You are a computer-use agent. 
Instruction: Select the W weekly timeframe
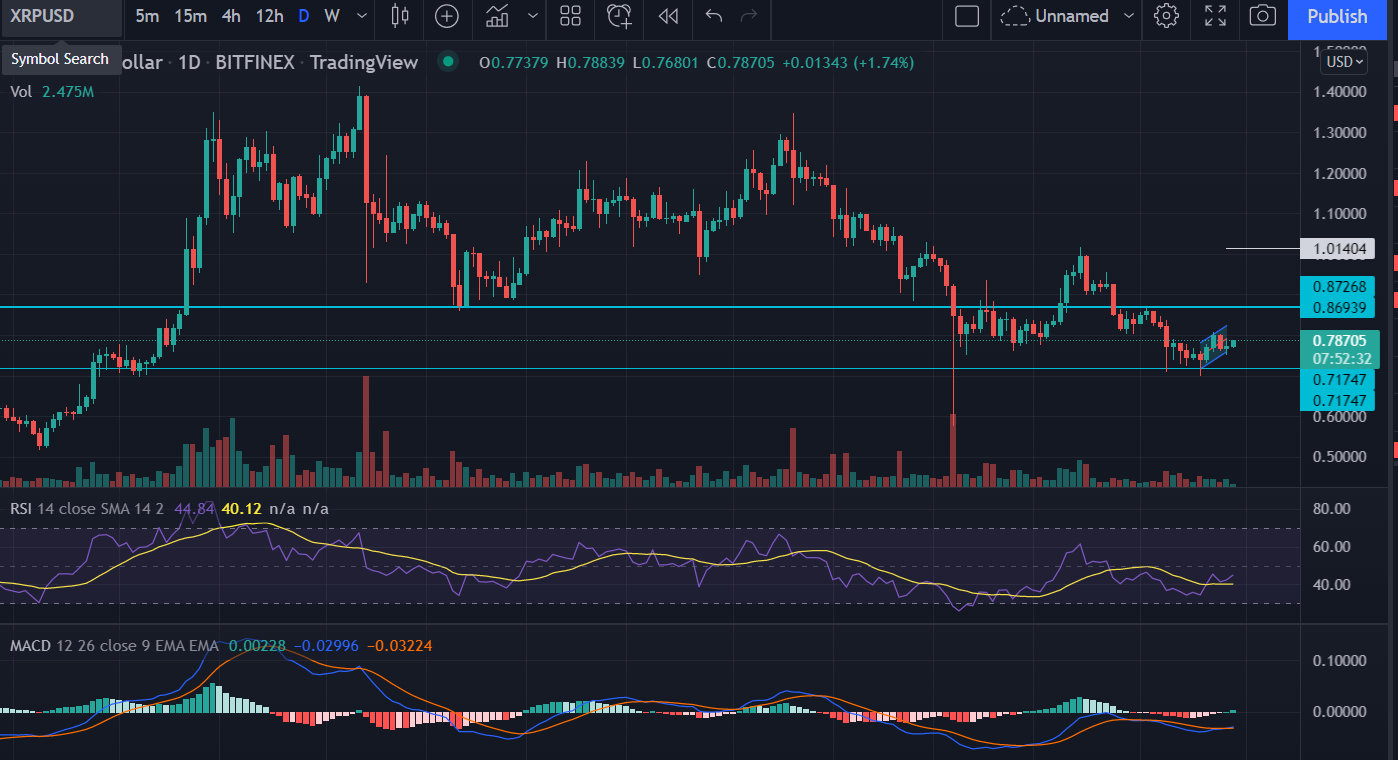(x=332, y=16)
